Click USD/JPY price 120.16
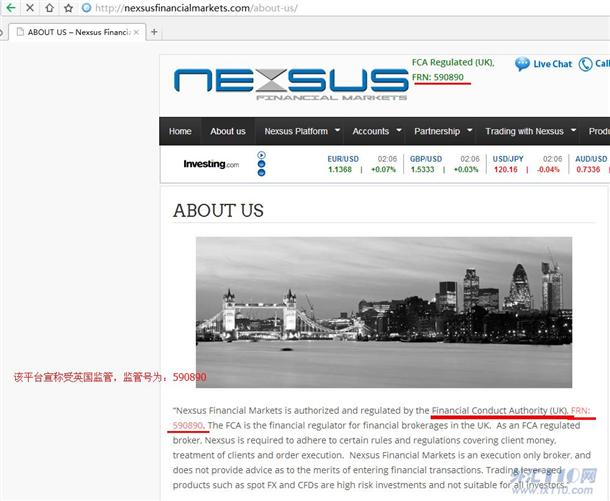This screenshot has height=501, width=610. pyautogui.click(x=506, y=170)
